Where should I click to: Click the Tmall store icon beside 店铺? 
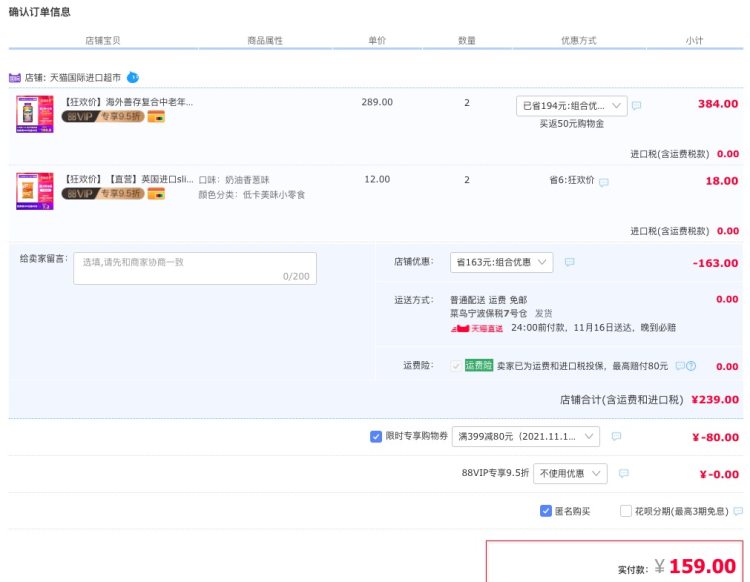coord(14,77)
